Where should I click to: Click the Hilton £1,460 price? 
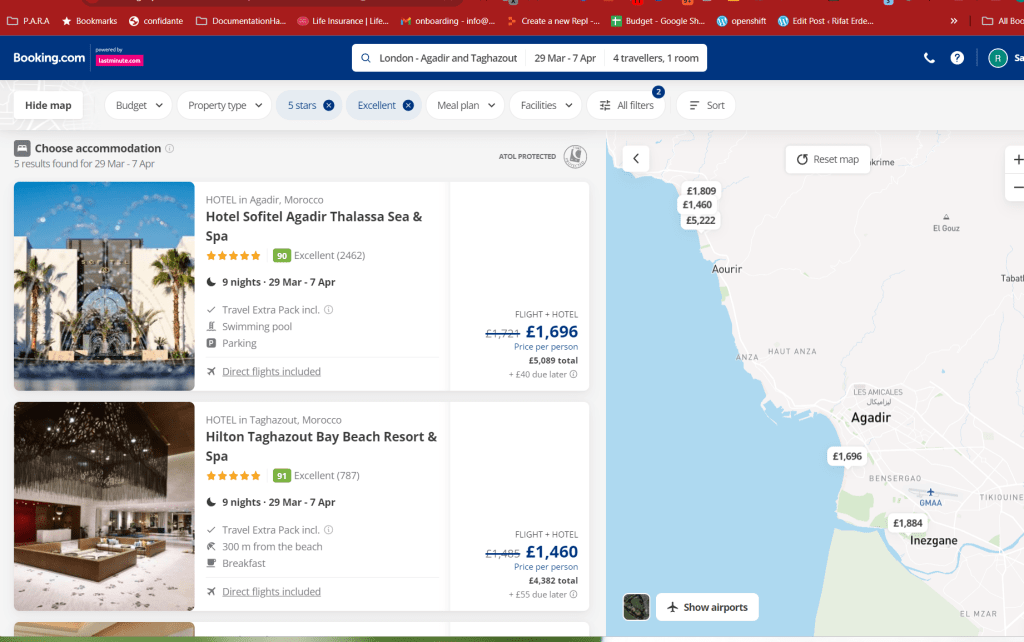552,552
